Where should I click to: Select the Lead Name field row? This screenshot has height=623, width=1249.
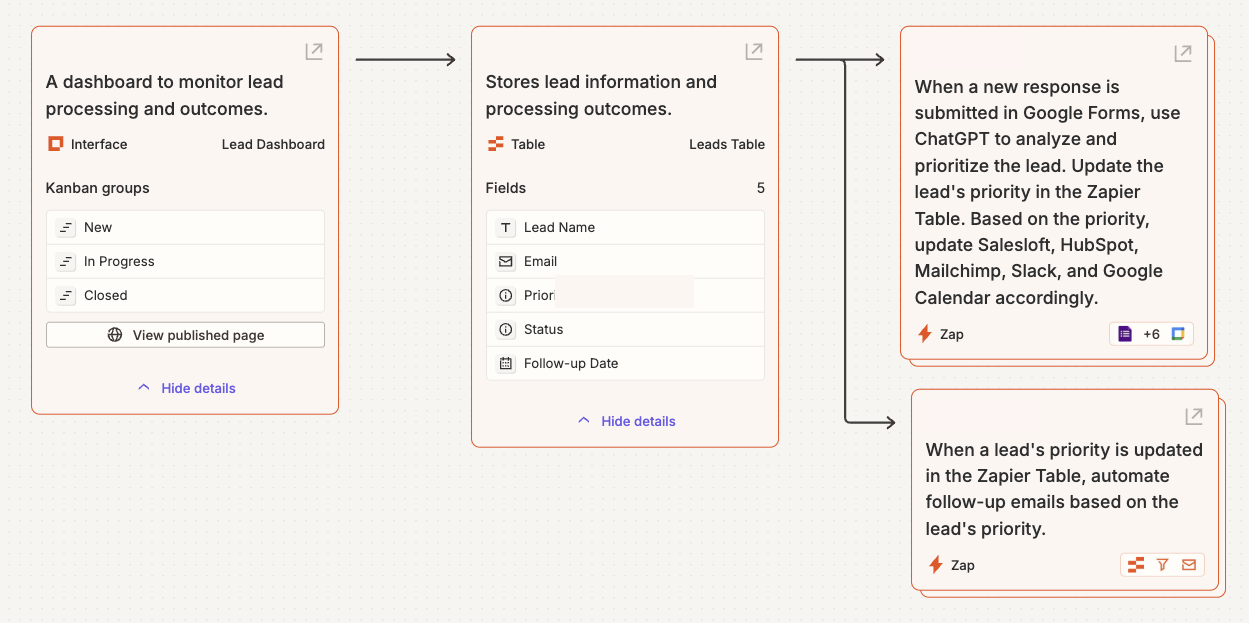point(625,227)
